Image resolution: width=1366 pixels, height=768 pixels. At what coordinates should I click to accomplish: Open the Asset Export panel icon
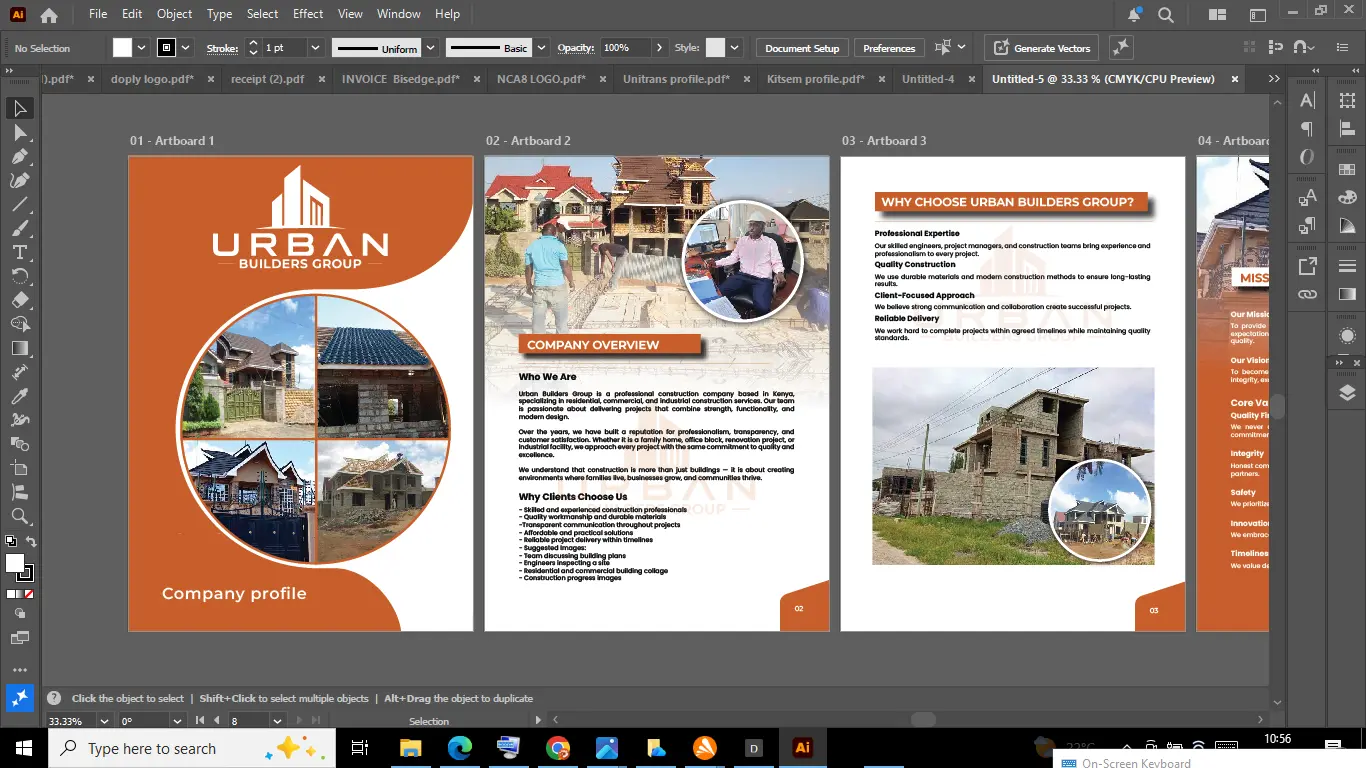click(x=1307, y=266)
